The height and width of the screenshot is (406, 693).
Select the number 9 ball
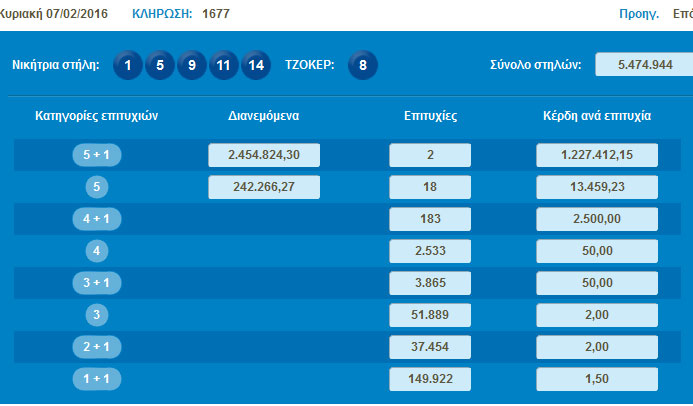[191, 66]
